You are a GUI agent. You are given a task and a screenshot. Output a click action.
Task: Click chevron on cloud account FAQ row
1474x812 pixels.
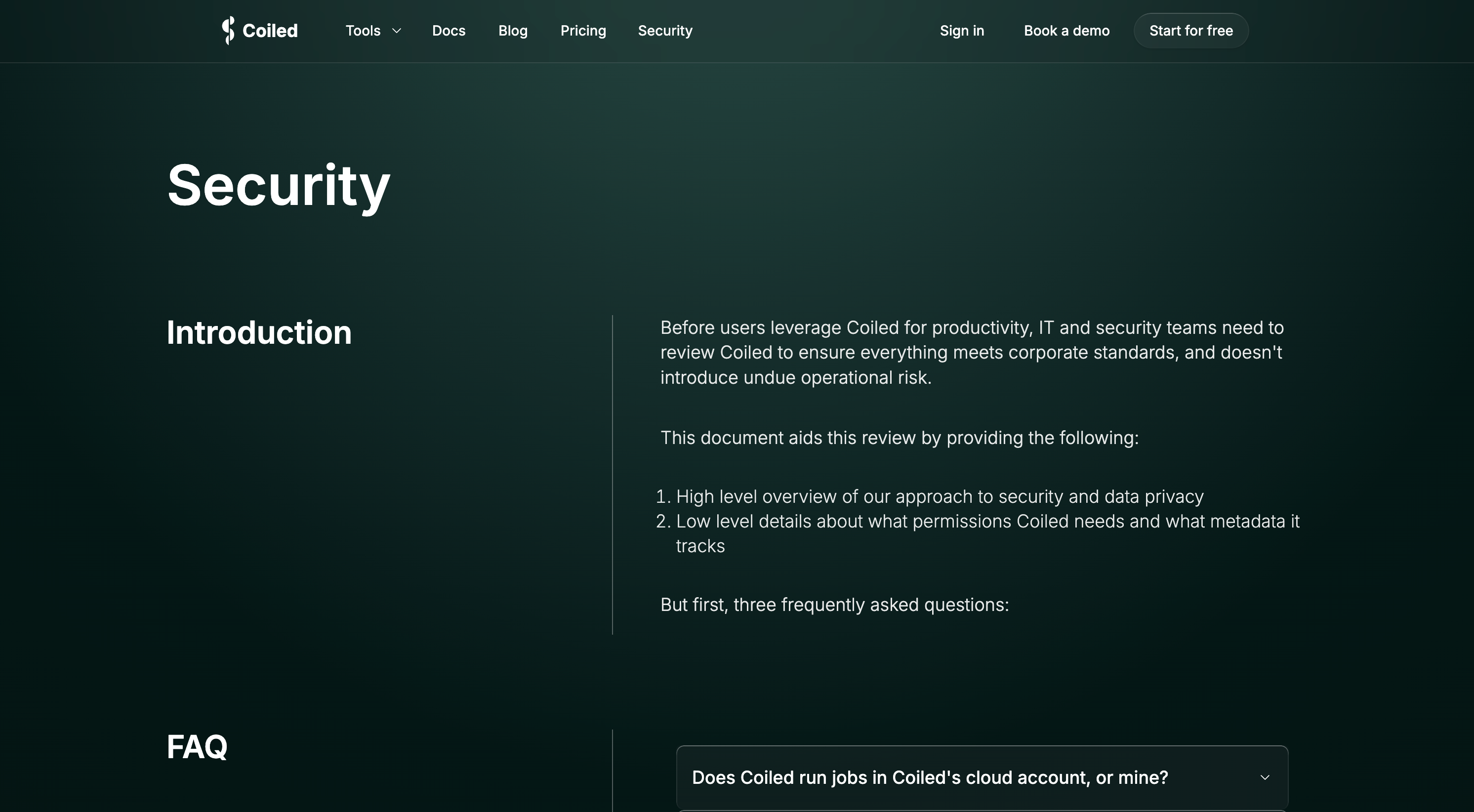point(1265,777)
